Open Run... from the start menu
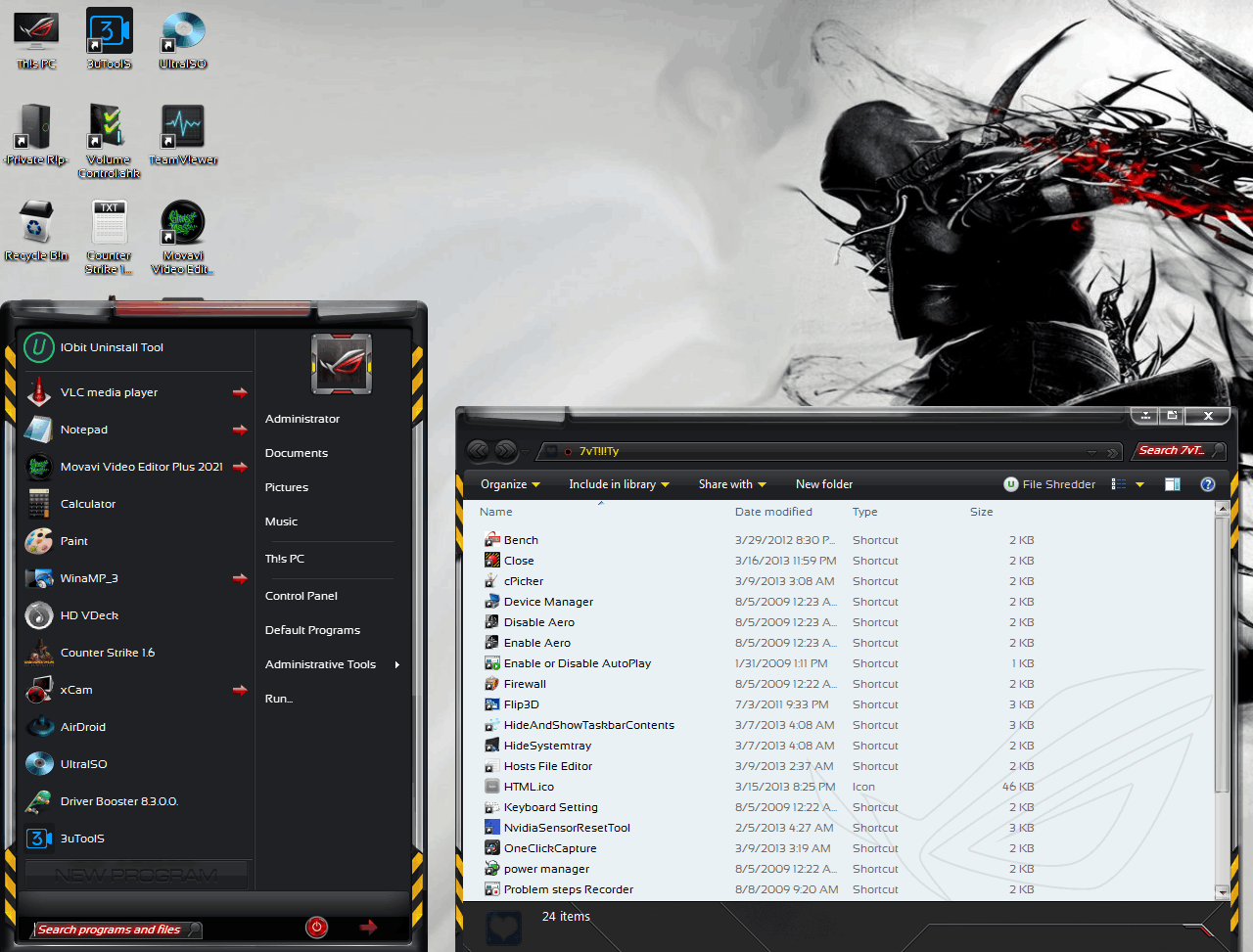 coord(279,699)
